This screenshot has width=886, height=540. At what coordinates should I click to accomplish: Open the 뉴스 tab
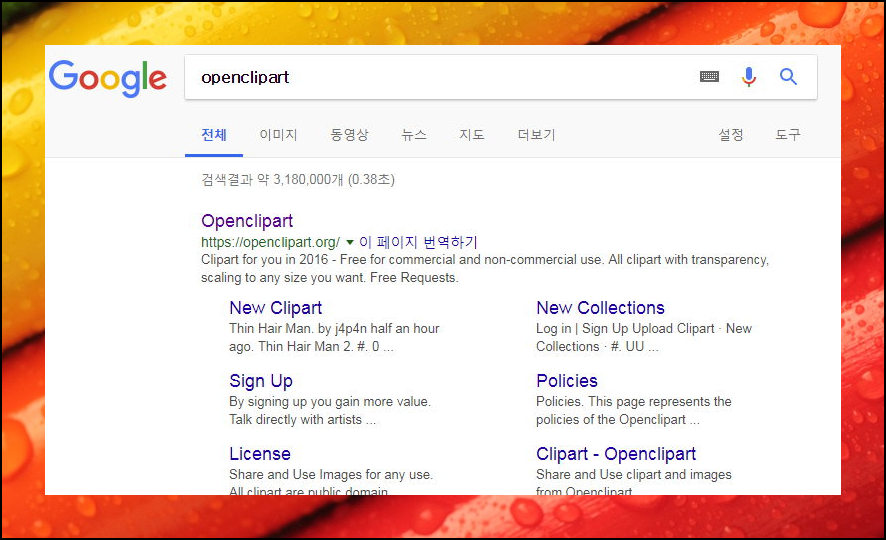pyautogui.click(x=414, y=134)
